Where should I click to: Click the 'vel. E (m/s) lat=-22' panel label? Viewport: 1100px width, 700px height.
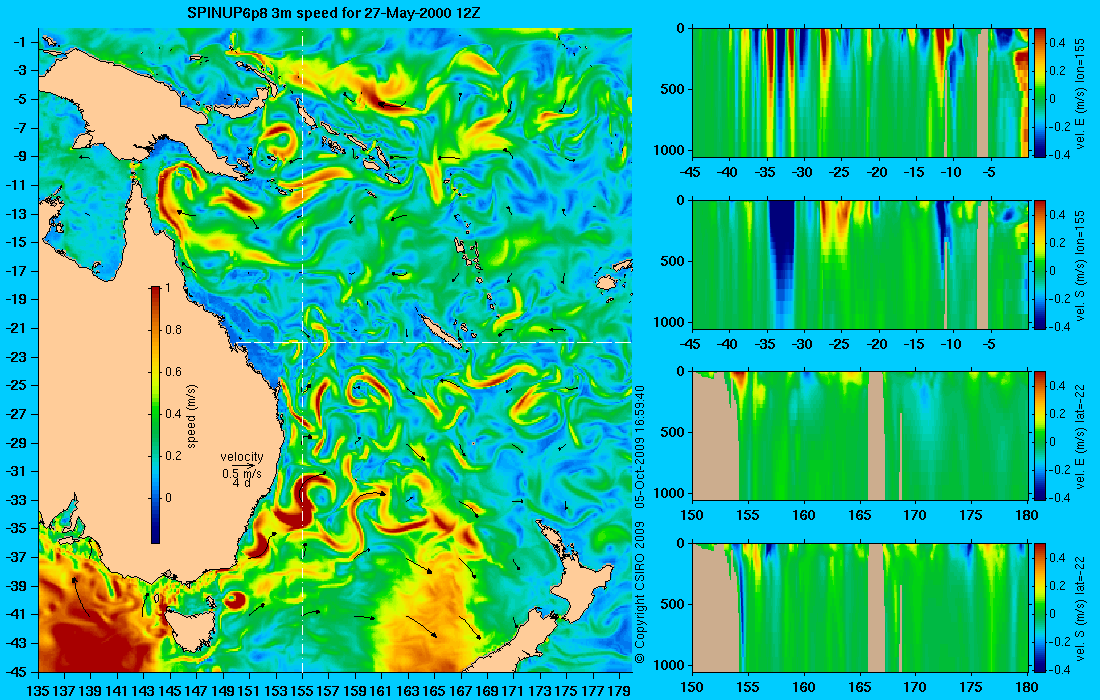click(x=1081, y=436)
